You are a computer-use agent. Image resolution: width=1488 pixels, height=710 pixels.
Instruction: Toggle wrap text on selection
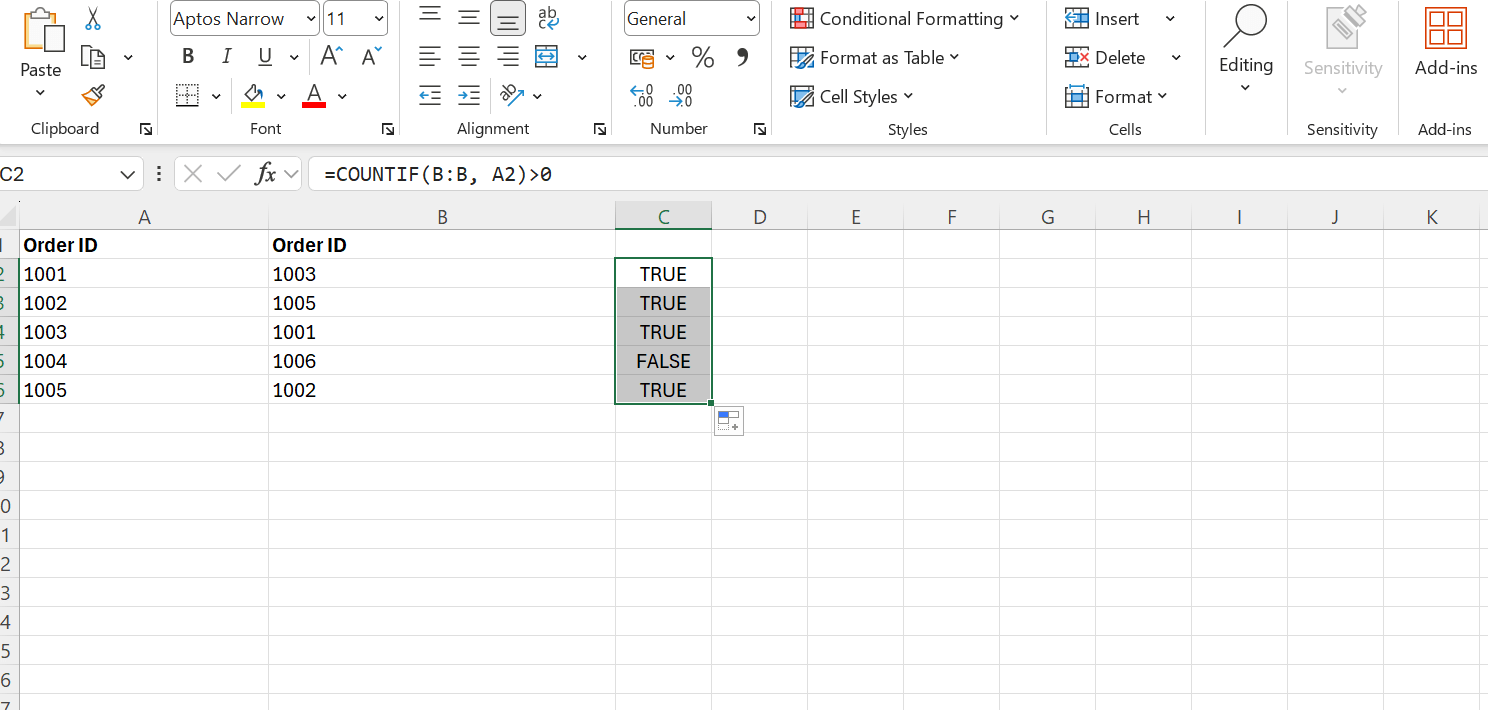click(546, 18)
